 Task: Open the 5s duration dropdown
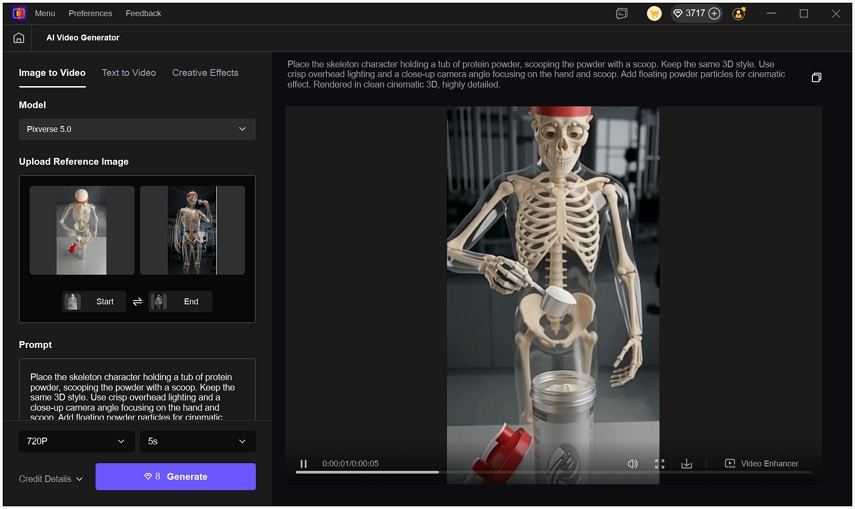(x=197, y=441)
